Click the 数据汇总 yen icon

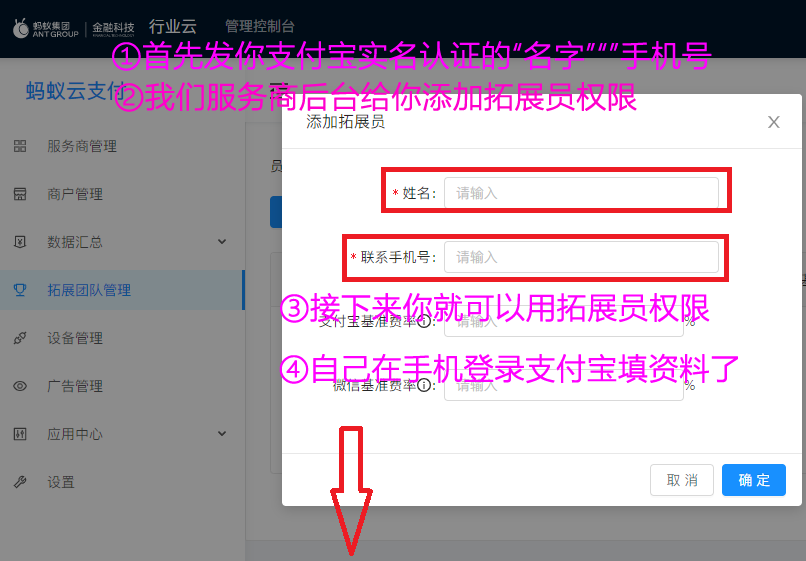(20, 242)
